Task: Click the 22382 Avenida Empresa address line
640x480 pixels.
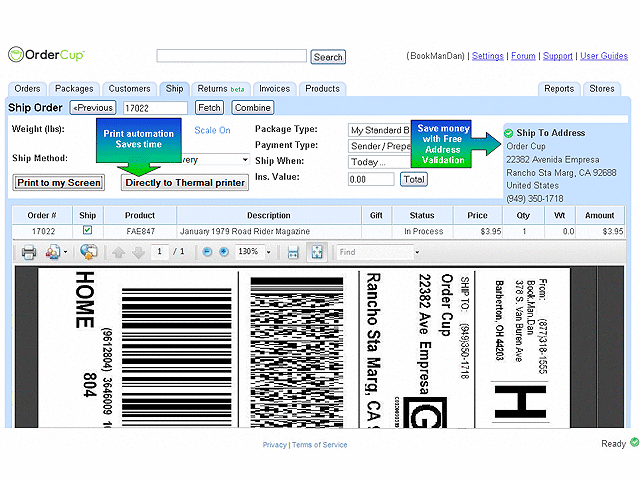Action: point(553,160)
